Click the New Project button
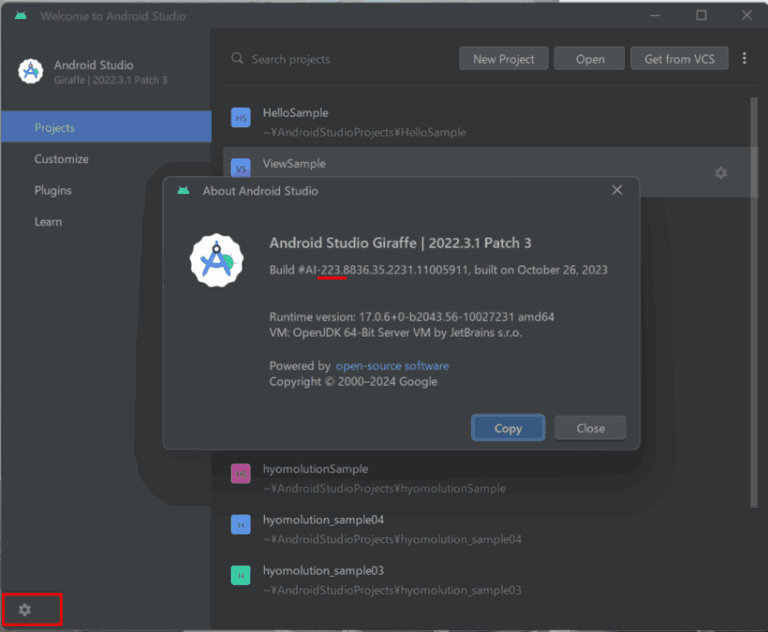768x632 pixels. [x=504, y=59]
